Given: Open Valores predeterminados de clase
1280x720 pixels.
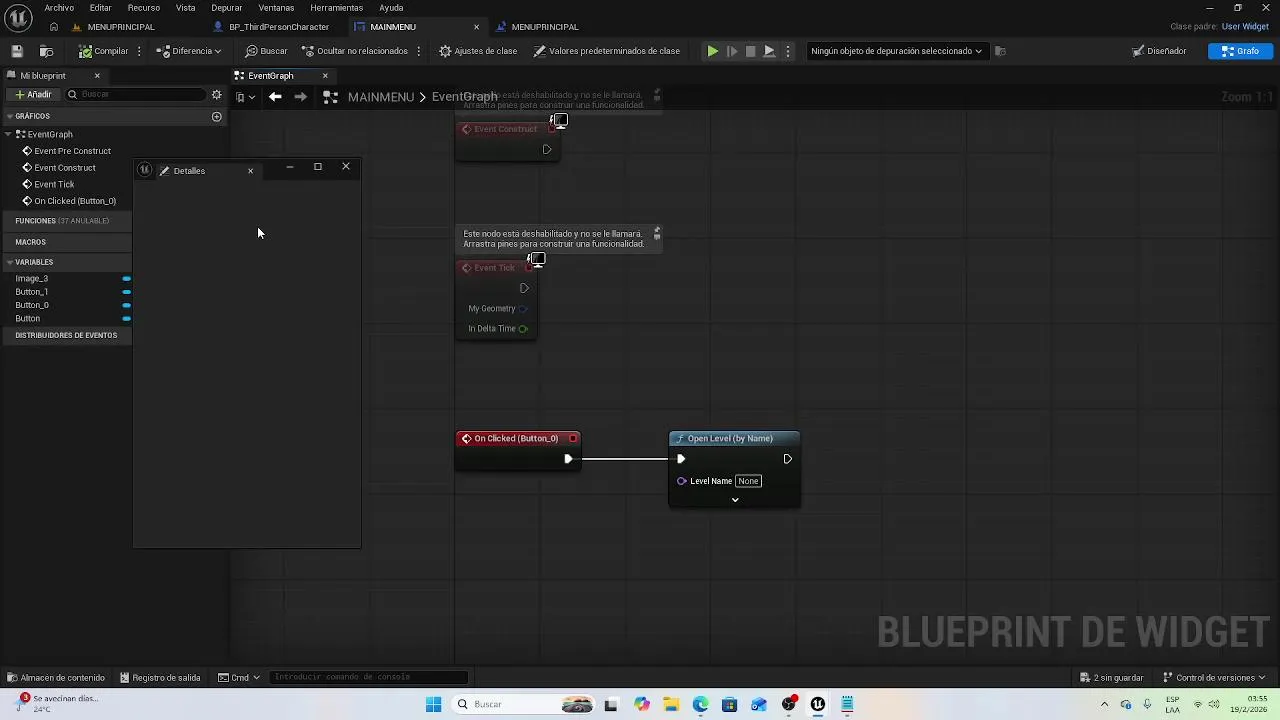Looking at the screenshot, I should coord(606,51).
